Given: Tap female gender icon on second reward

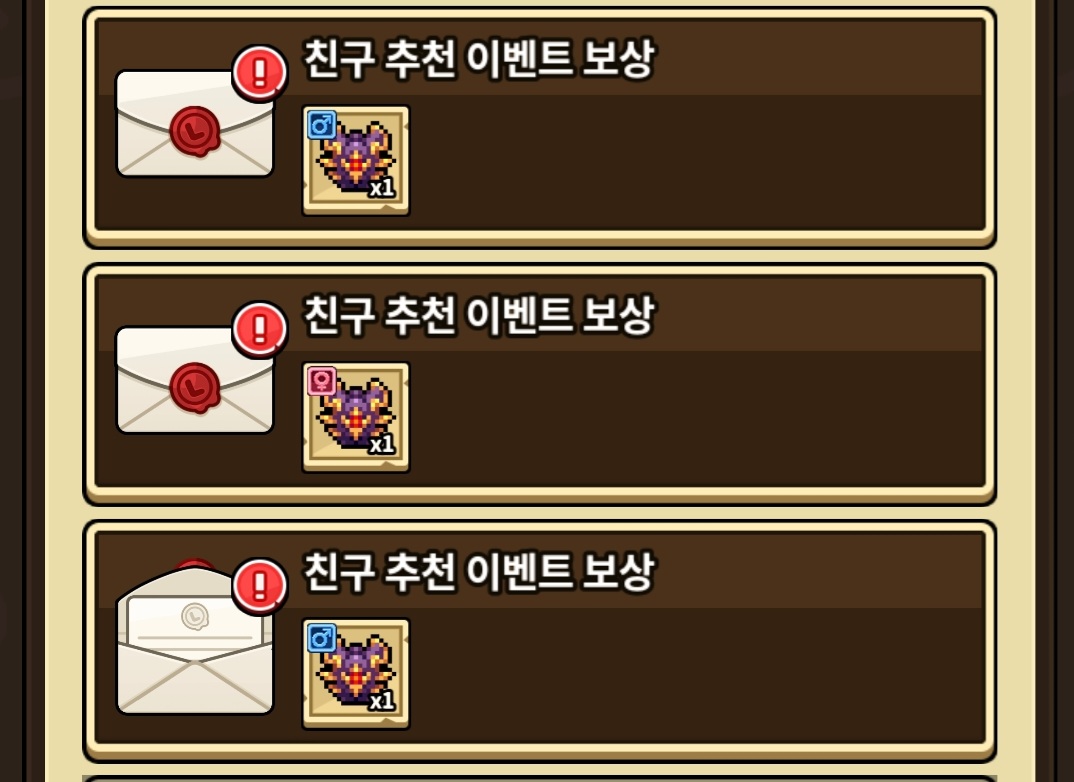Looking at the screenshot, I should tap(321, 382).
